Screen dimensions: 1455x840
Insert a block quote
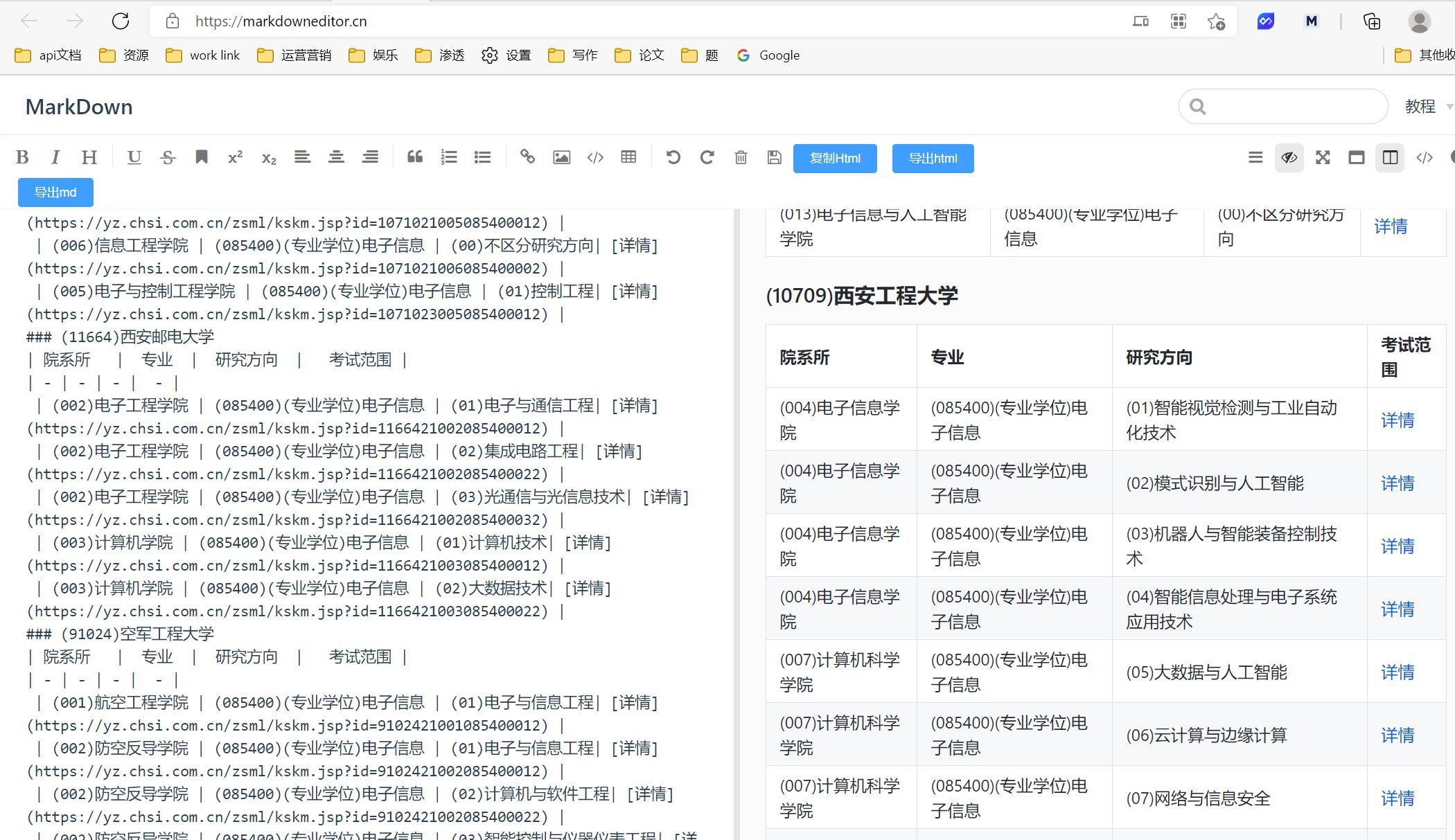coord(415,157)
